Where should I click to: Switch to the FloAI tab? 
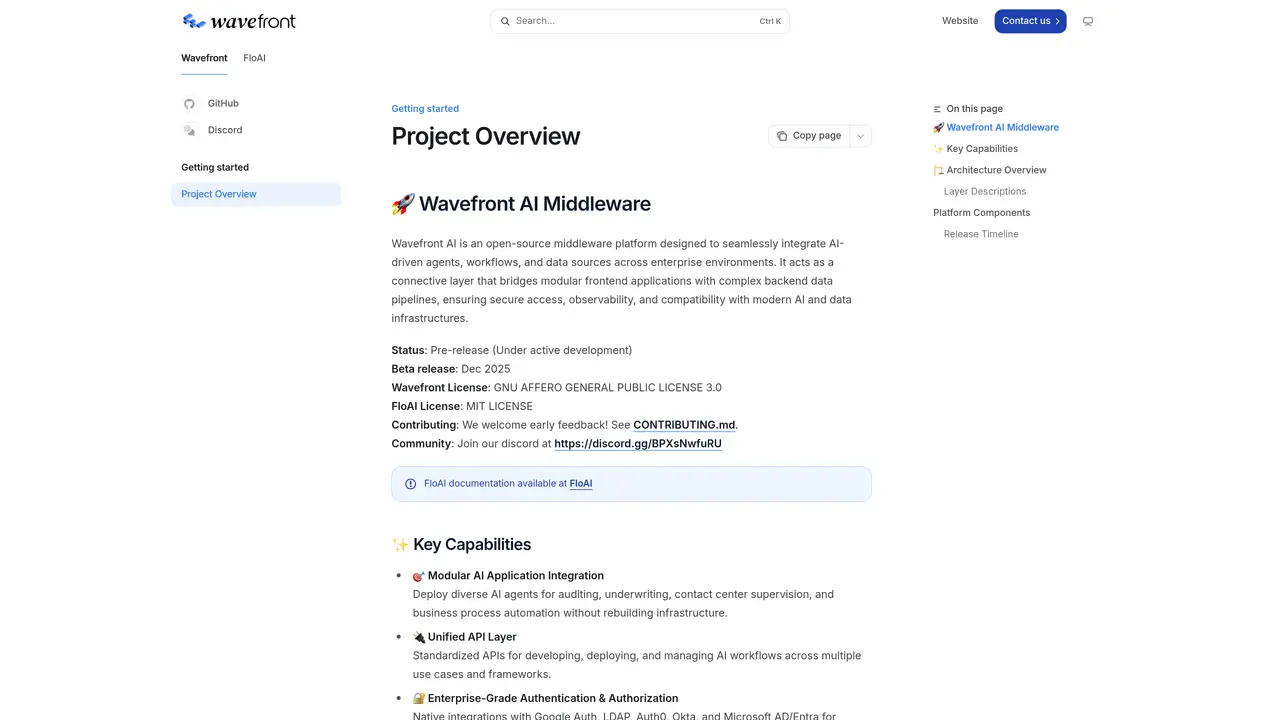coord(254,58)
